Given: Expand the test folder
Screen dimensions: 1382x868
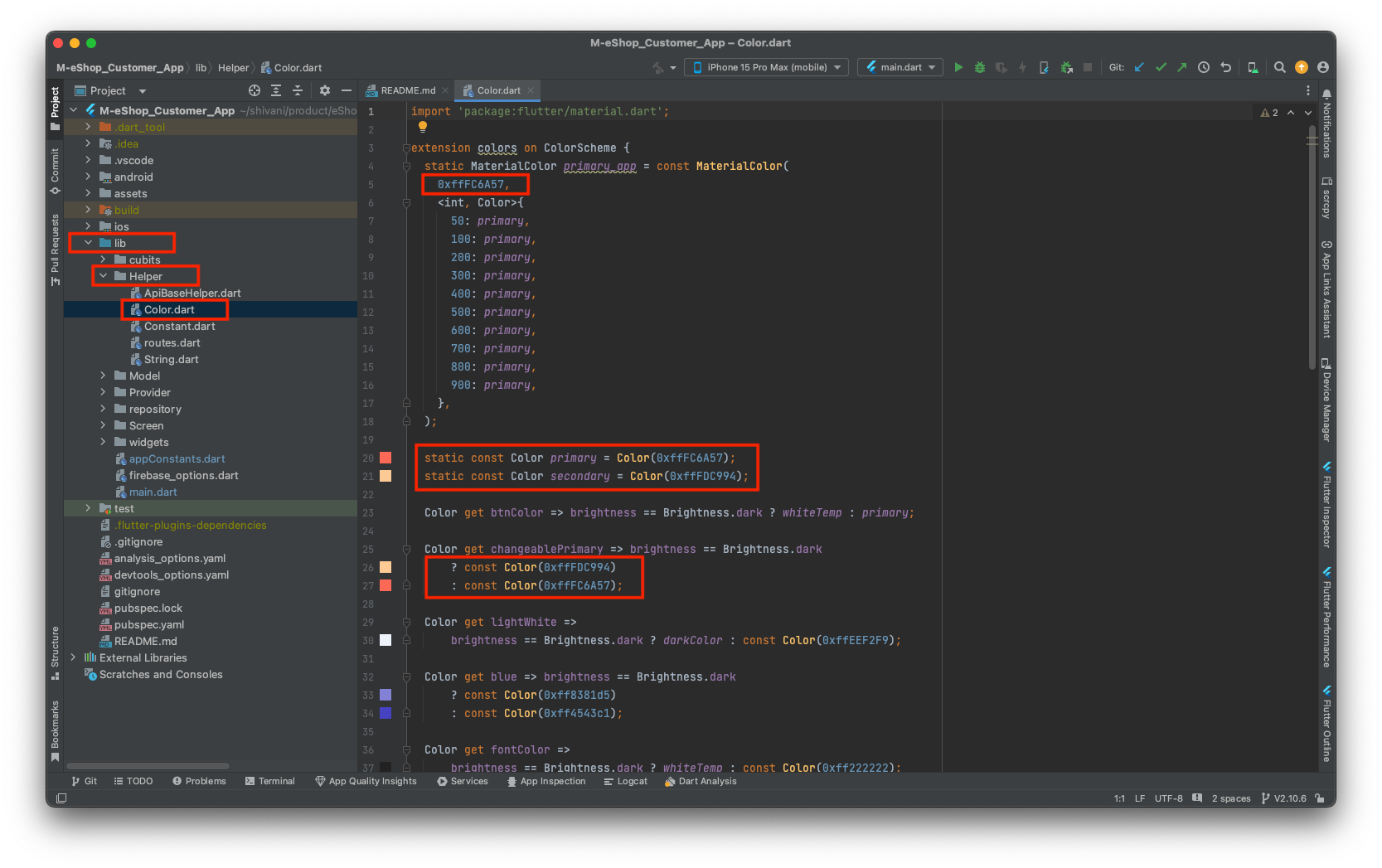Looking at the screenshot, I should 88,508.
